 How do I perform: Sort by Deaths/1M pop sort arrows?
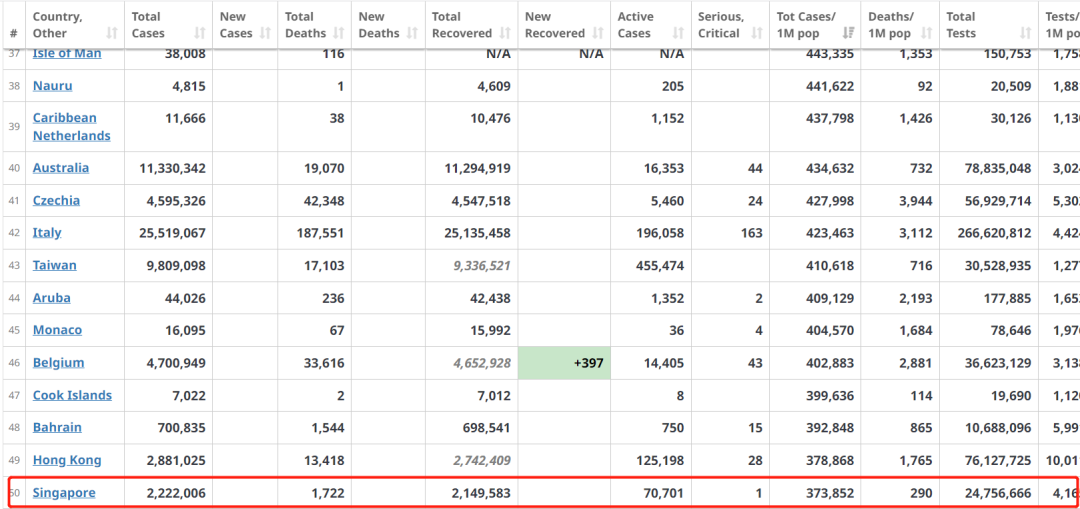coord(926,33)
